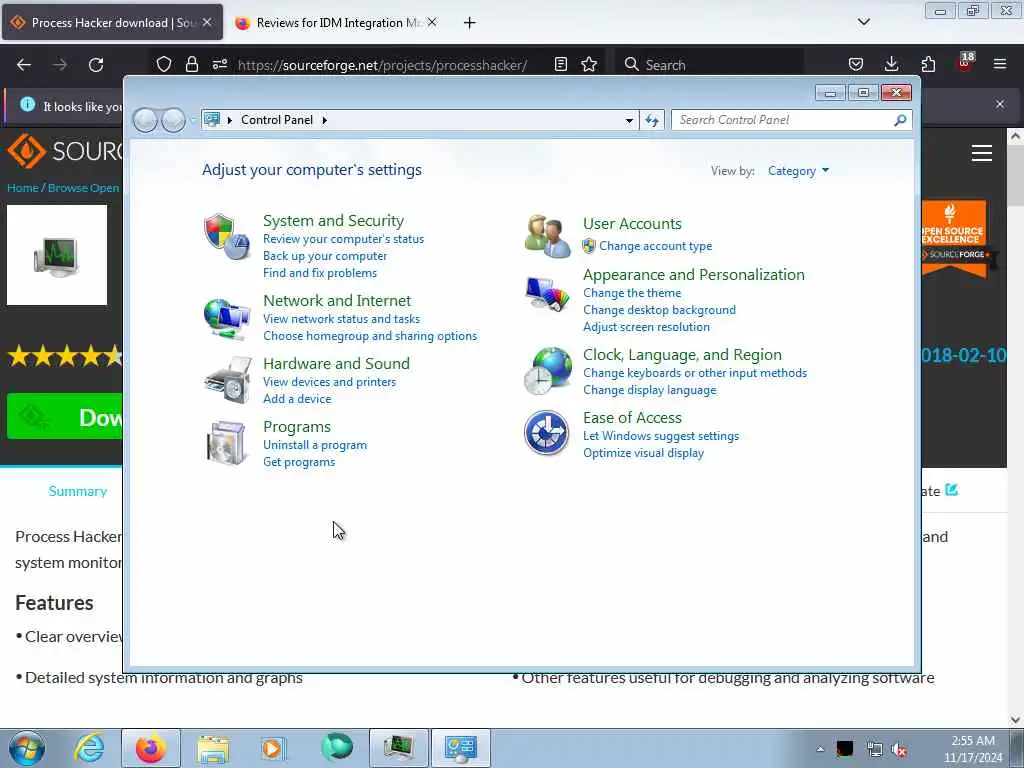Open the Firefox tracking protection shield
Image resolution: width=1024 pixels, height=768 pixels.
[164, 65]
